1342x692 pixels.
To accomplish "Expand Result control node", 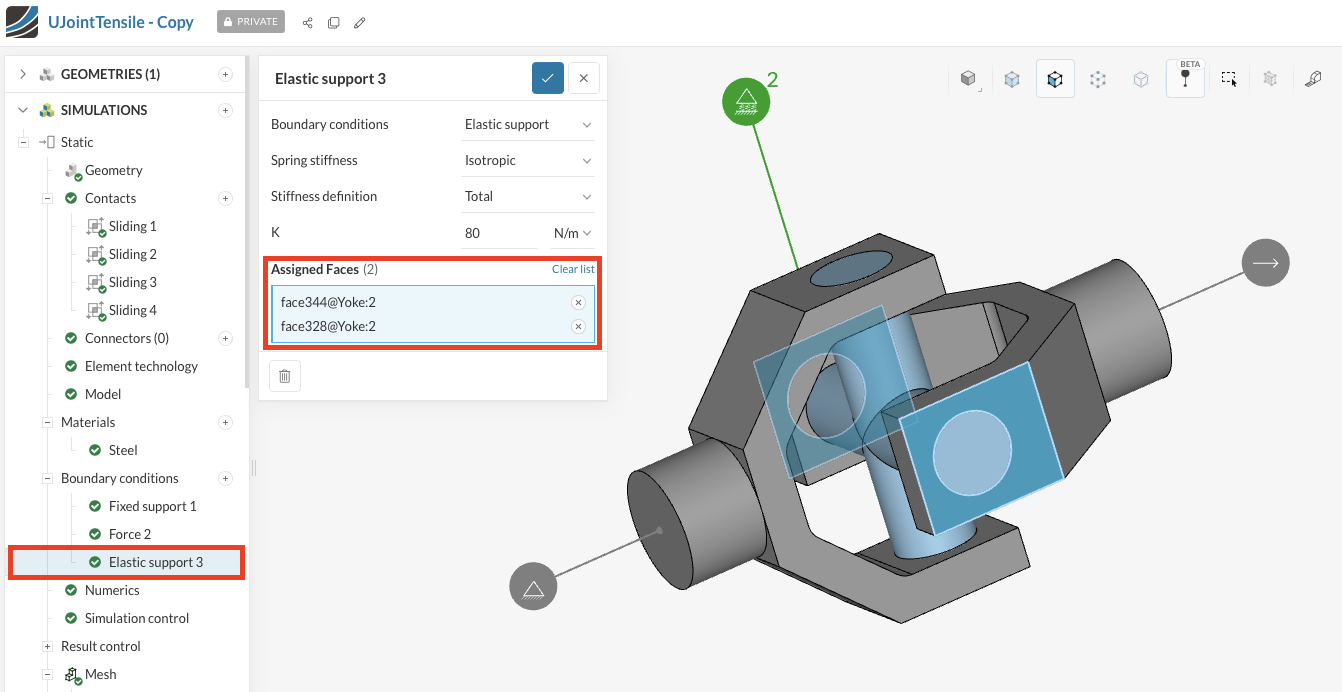I will pyautogui.click(x=47, y=646).
